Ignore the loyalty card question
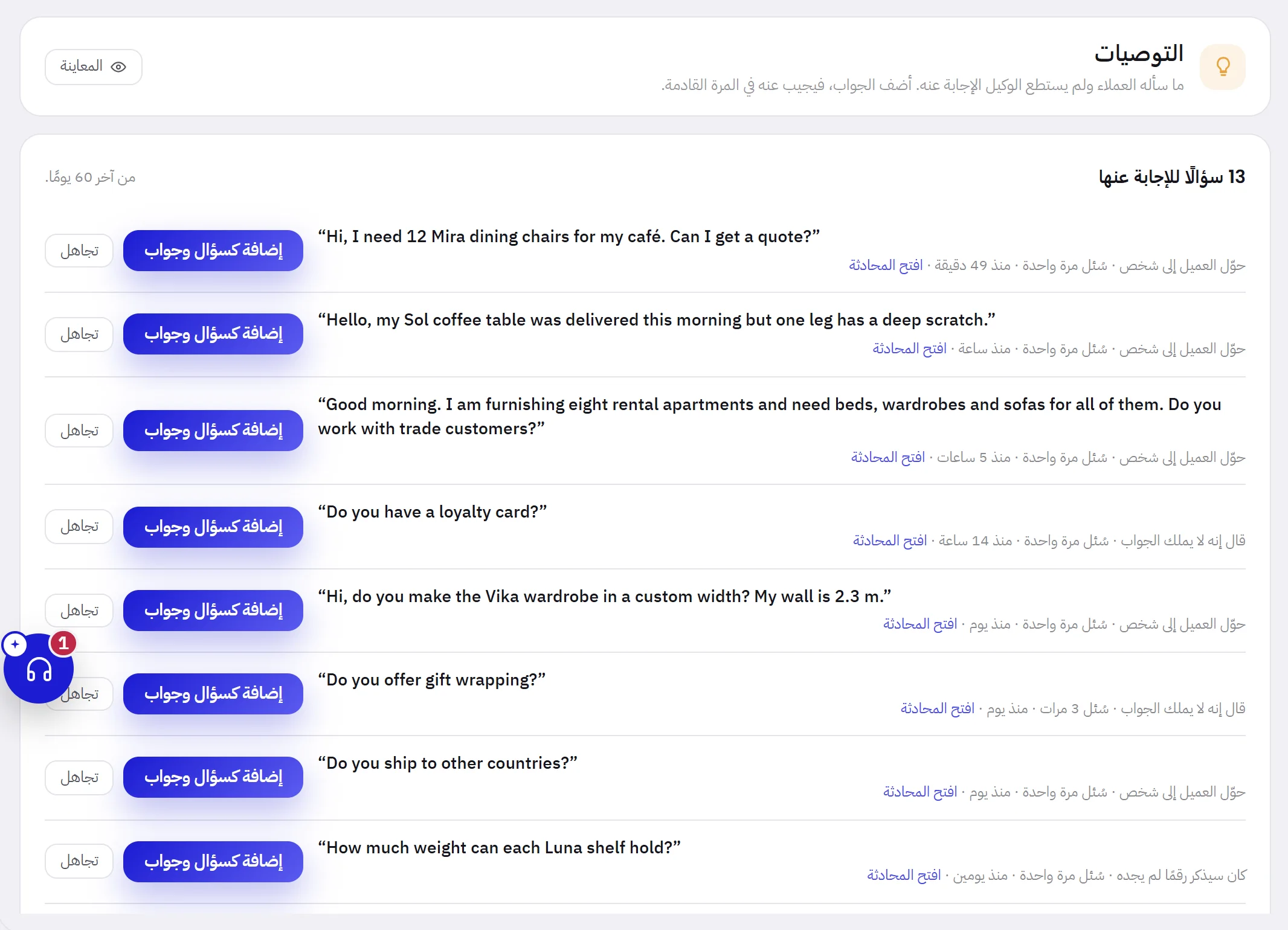Screen dimensions: 1288x930 pyautogui.click(x=79, y=527)
